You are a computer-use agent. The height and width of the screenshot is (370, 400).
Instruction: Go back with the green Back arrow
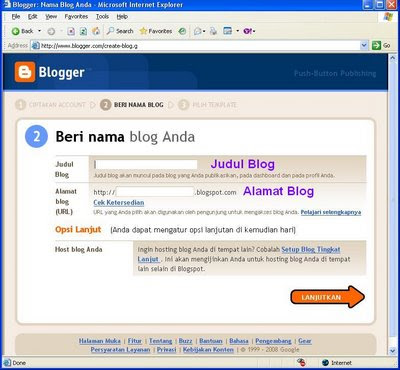(x=22, y=31)
